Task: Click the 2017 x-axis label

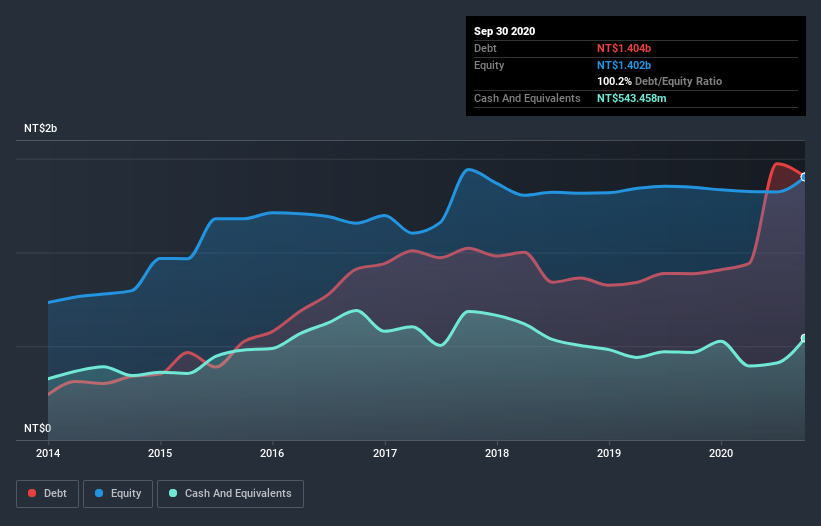Action: (x=384, y=453)
